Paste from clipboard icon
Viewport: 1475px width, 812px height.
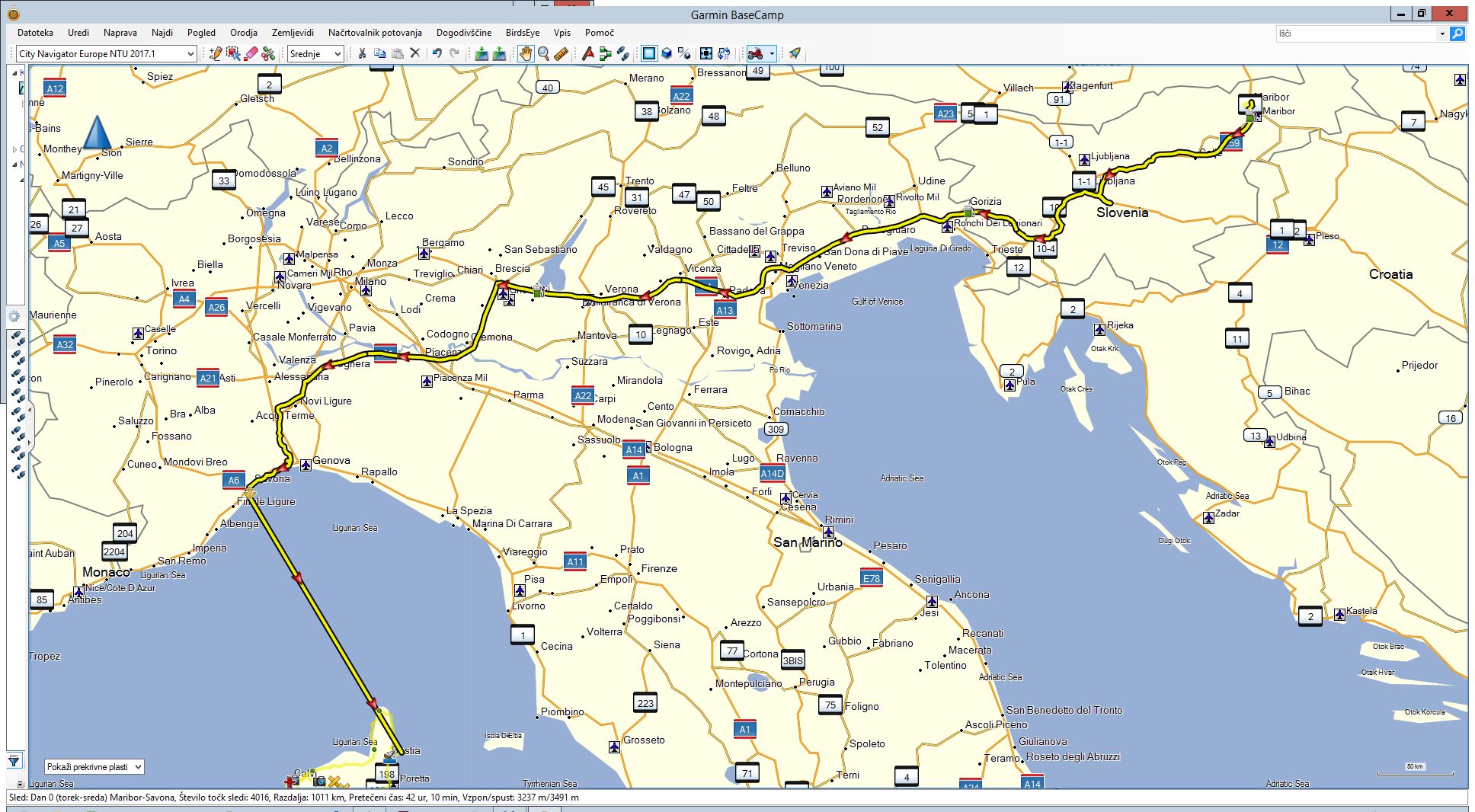click(397, 53)
